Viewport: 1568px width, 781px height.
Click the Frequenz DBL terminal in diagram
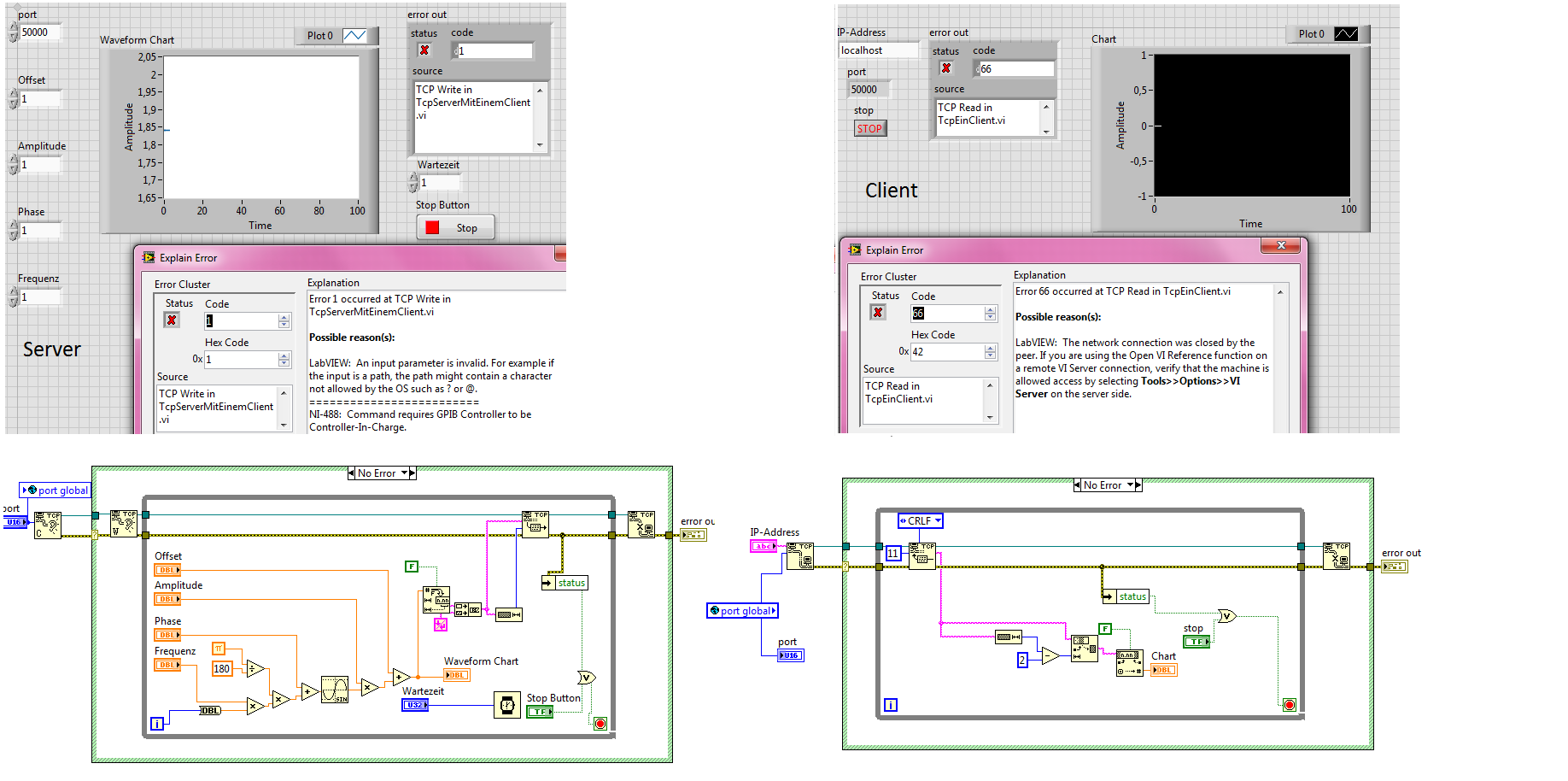[x=167, y=665]
